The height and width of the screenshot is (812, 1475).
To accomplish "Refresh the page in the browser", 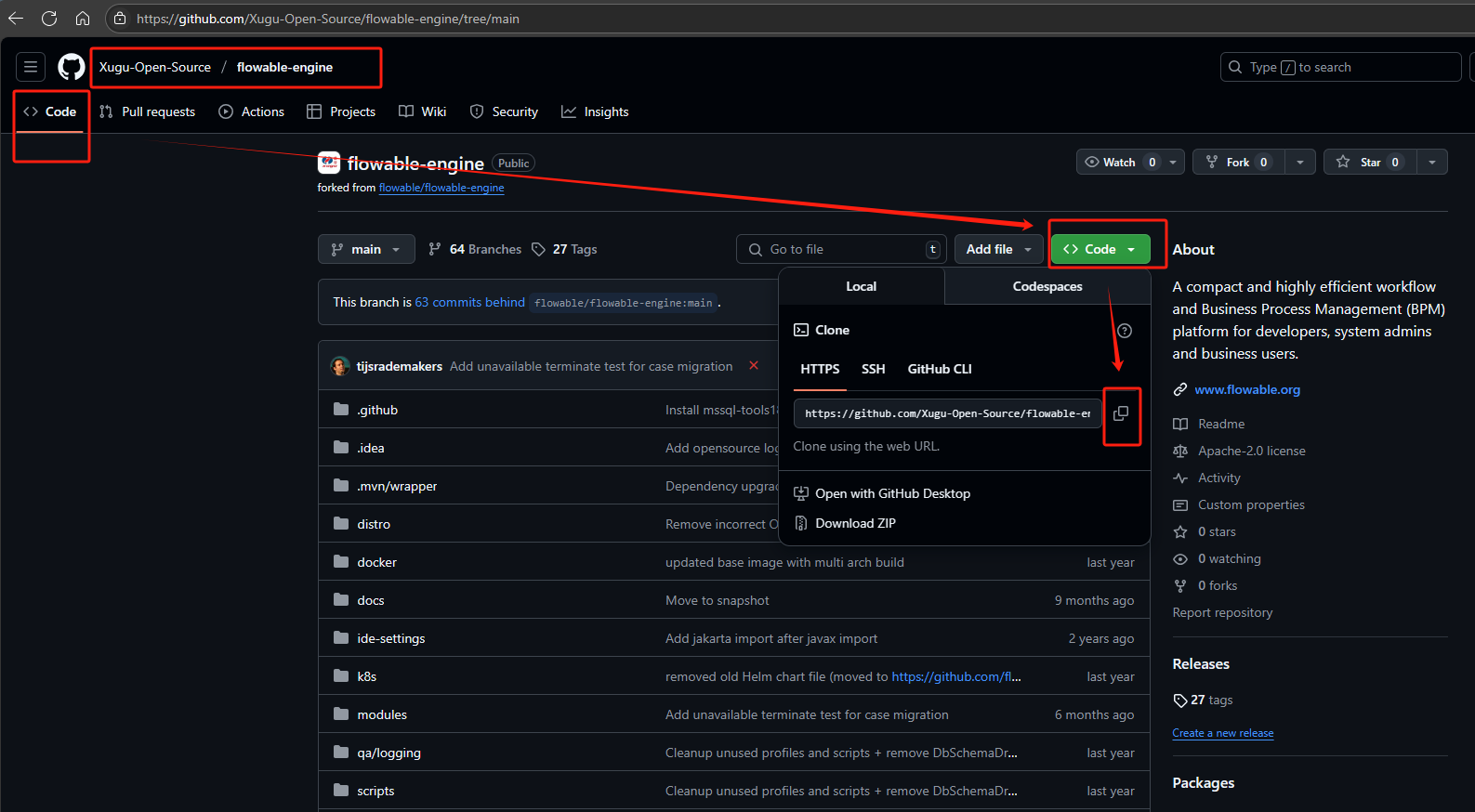I will pos(49,19).
